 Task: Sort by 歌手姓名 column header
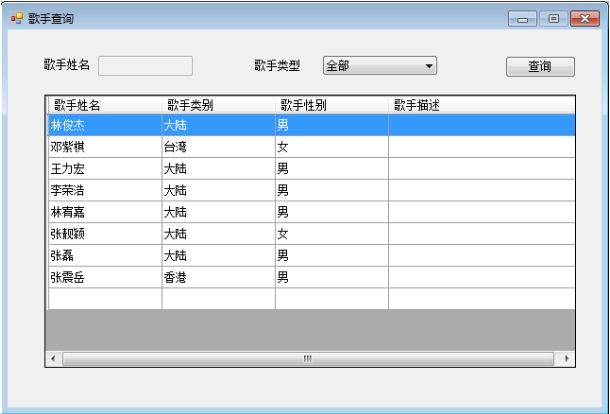coord(105,105)
